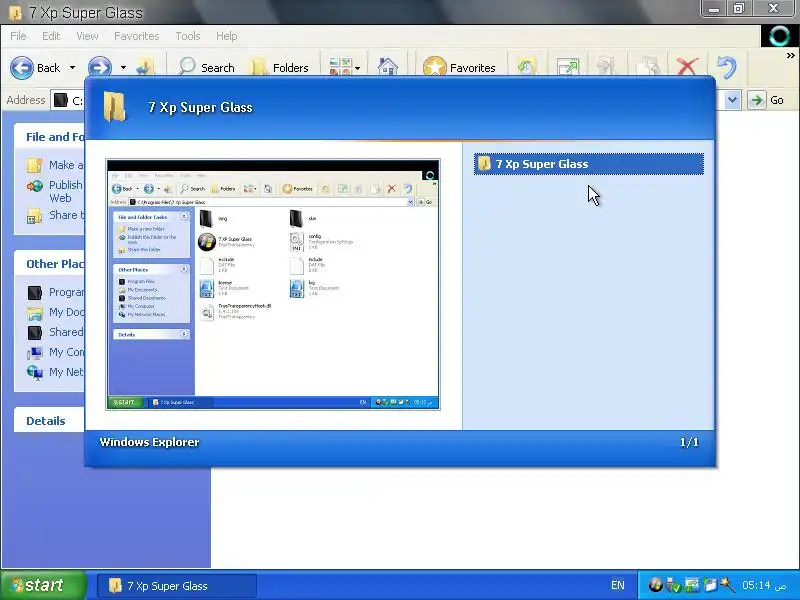Viewport: 800px width, 600px height.
Task: Click the Windows Explorer switcher label
Action: [149, 442]
